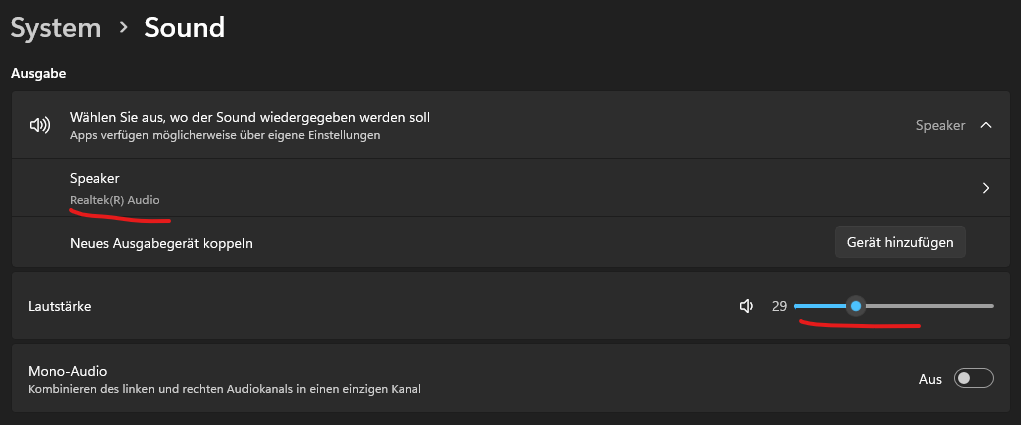Click the volume slider handle

pyautogui.click(x=856, y=306)
